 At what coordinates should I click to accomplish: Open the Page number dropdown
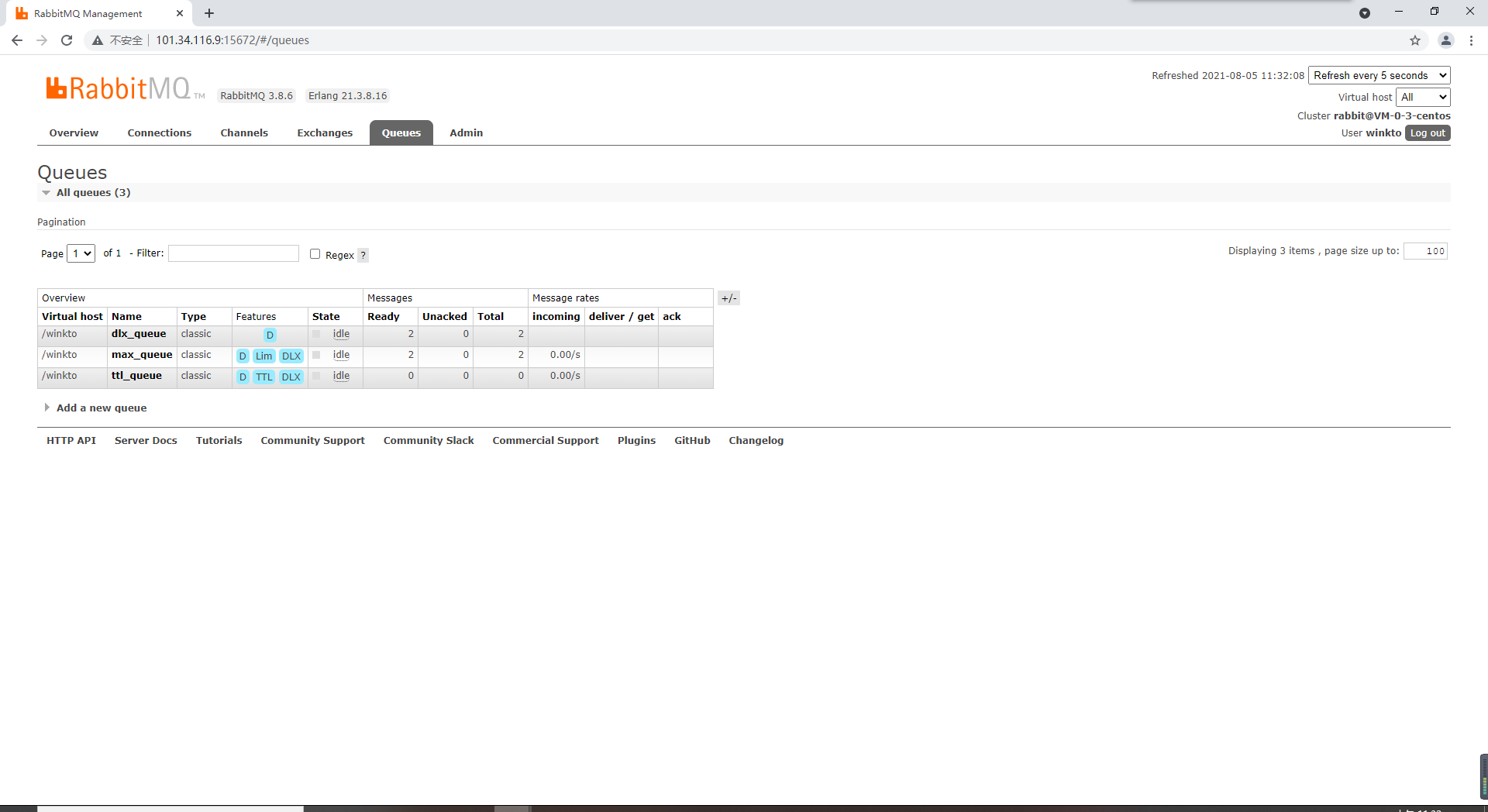point(81,253)
